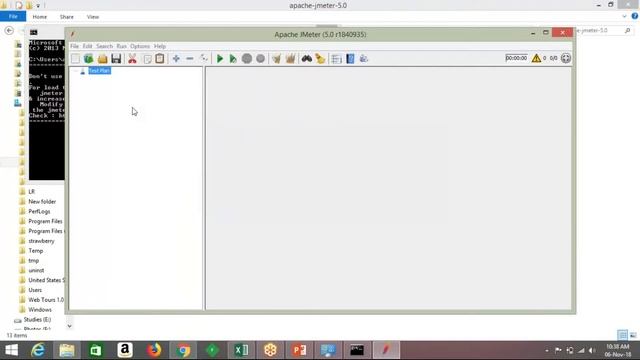Click Explorer navigation pane scroll down arrow
The height and width of the screenshot is (360, 640).
[x=69, y=326]
